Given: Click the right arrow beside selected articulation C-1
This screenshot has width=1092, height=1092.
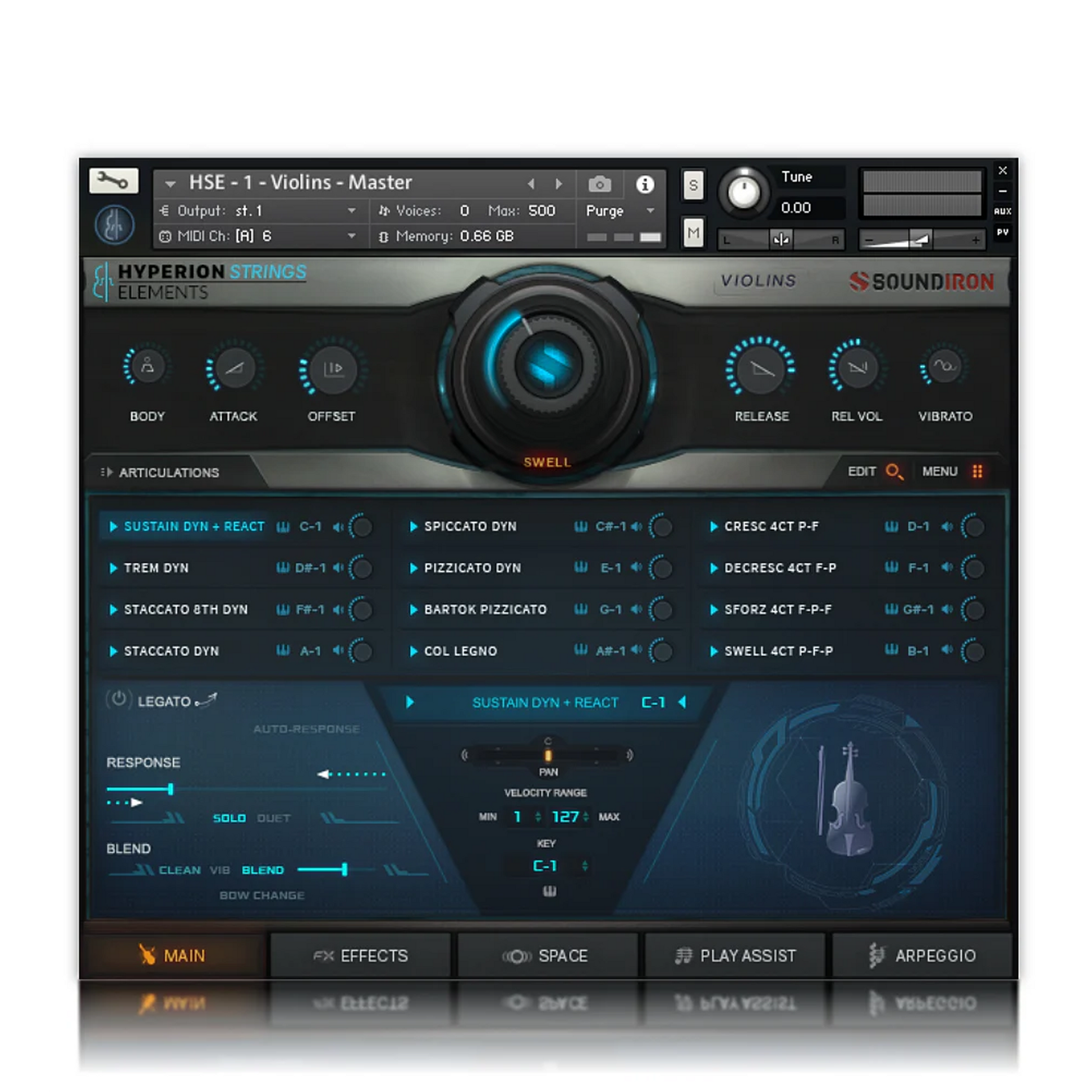Looking at the screenshot, I should (x=682, y=702).
